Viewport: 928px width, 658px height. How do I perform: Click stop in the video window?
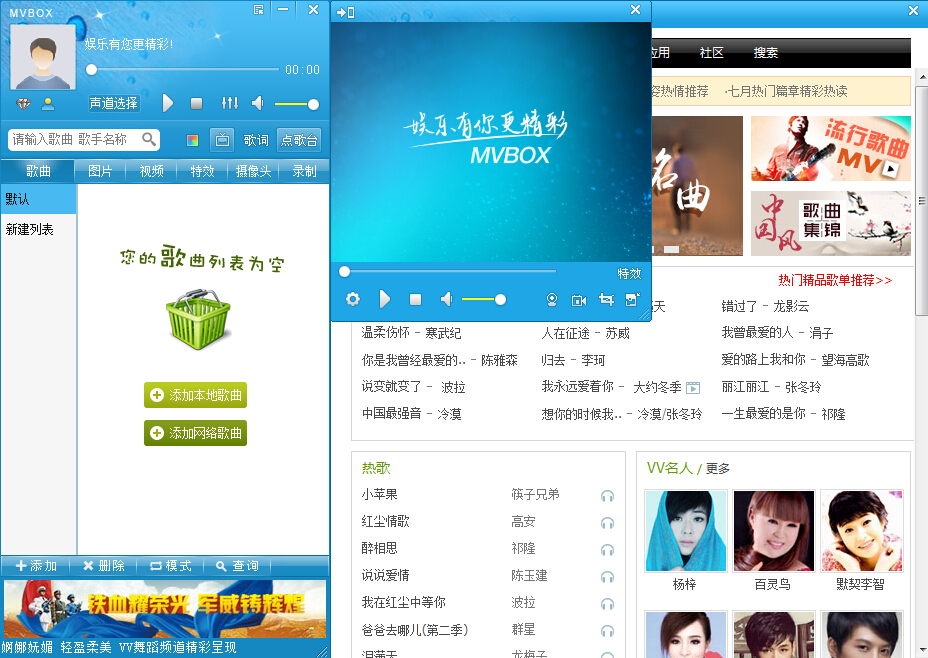point(415,299)
